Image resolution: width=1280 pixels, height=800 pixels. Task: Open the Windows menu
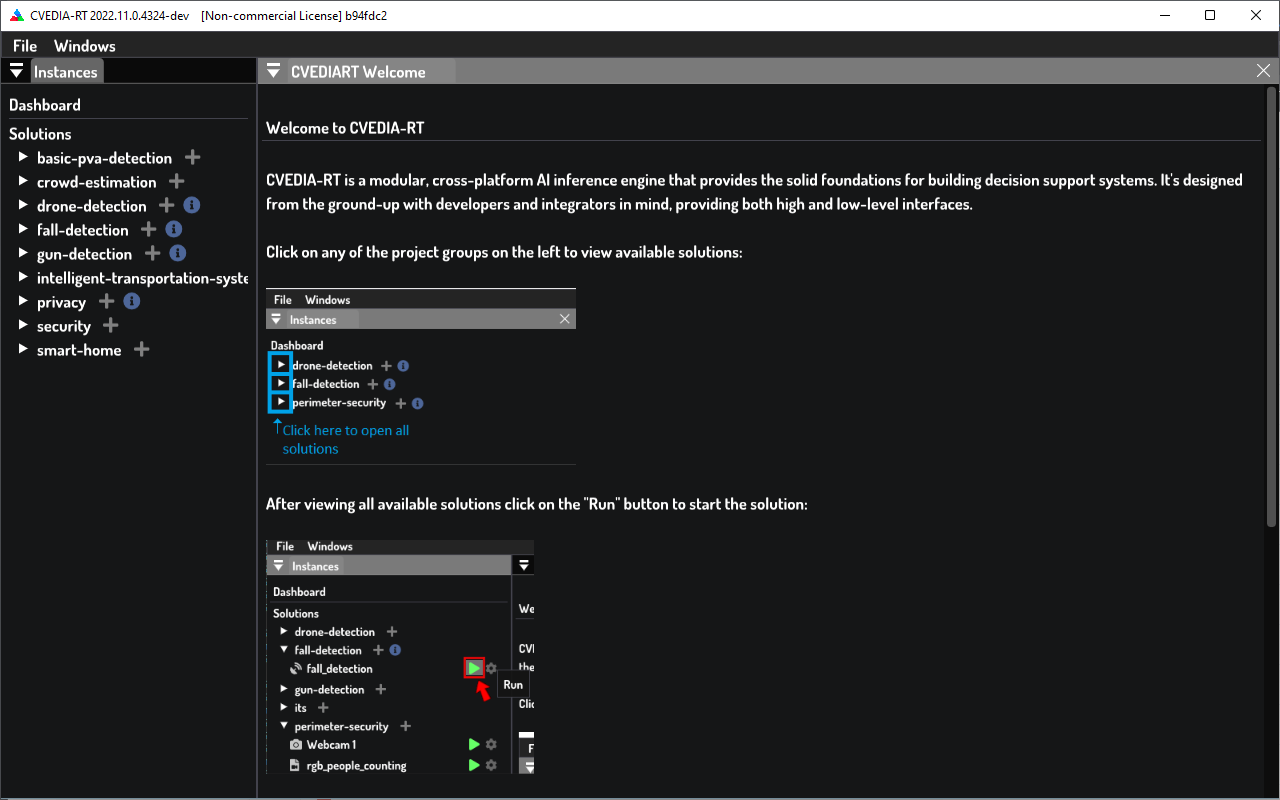pyautogui.click(x=85, y=46)
